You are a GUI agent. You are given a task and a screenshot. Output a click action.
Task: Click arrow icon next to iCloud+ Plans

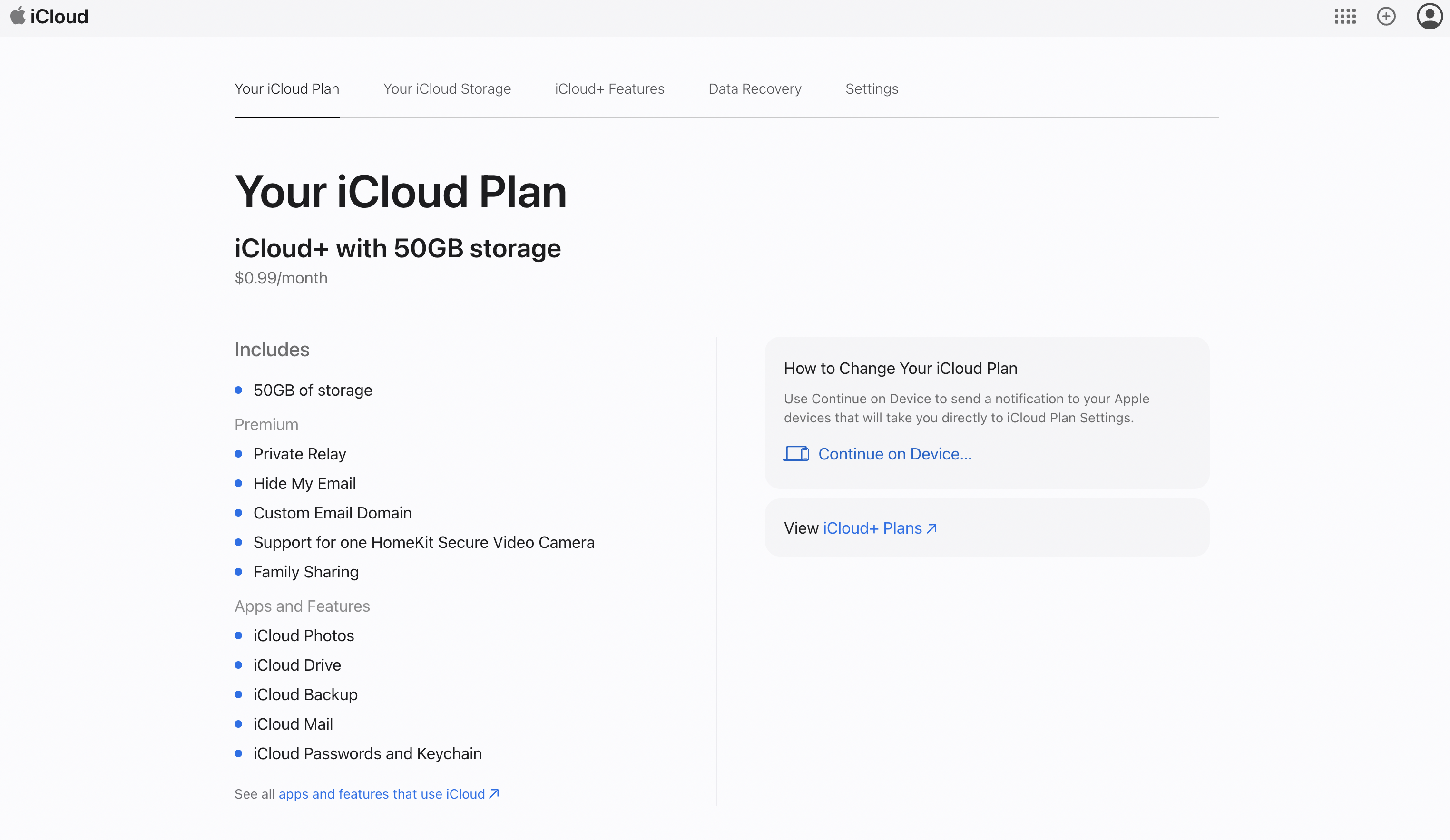click(x=931, y=528)
